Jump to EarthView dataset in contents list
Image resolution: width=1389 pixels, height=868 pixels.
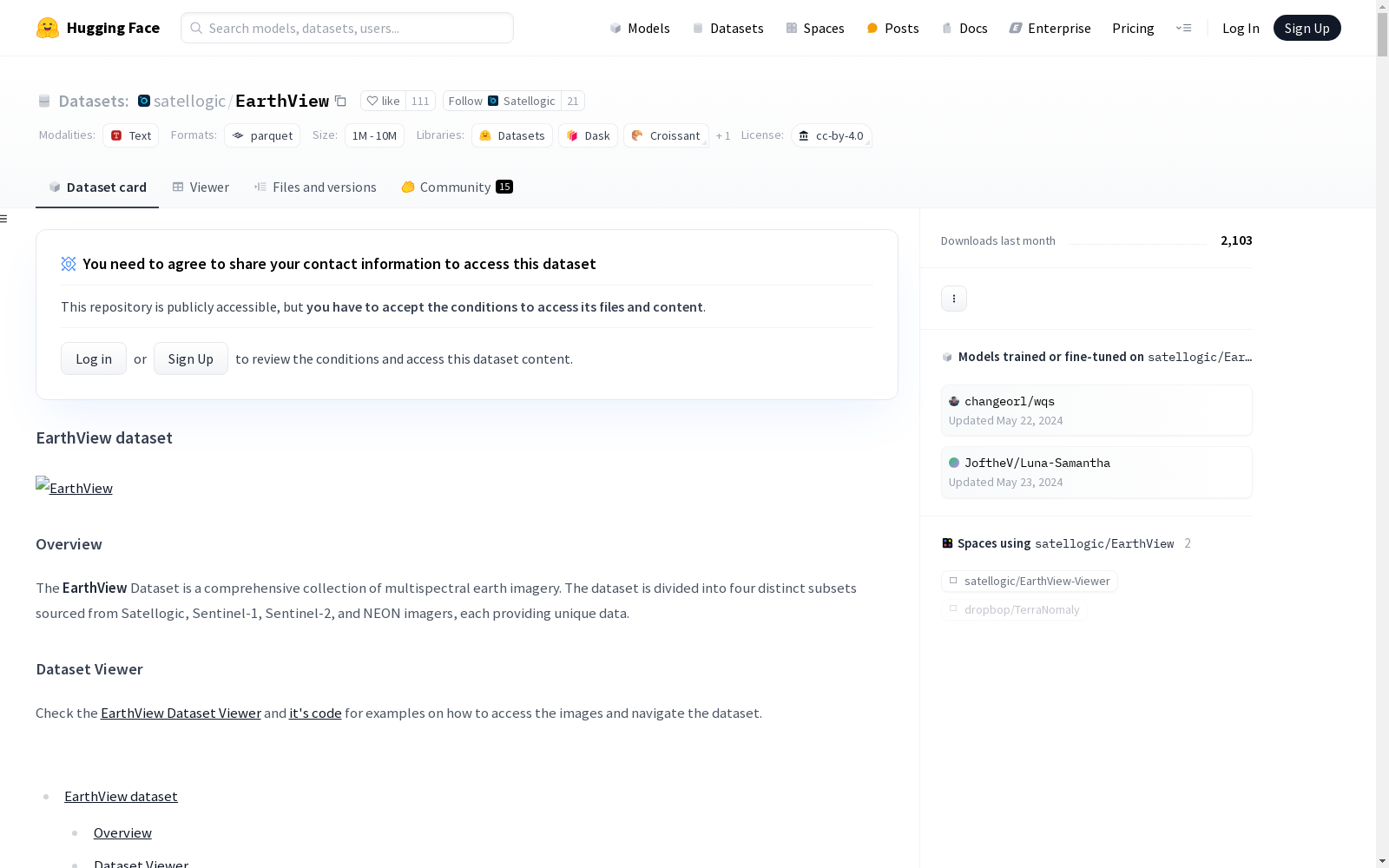(x=121, y=796)
